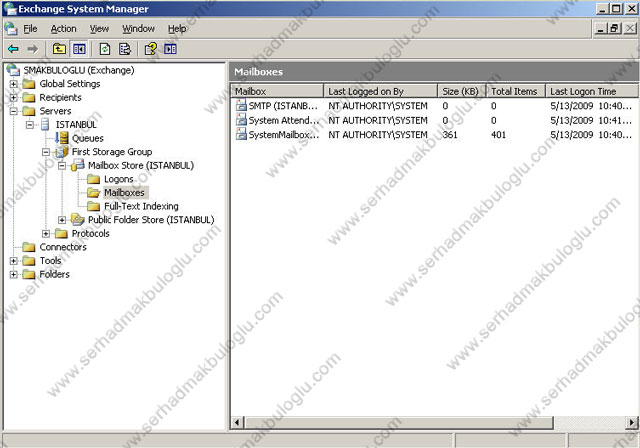
Task: Select the Folders tree label
Action: coord(54,274)
